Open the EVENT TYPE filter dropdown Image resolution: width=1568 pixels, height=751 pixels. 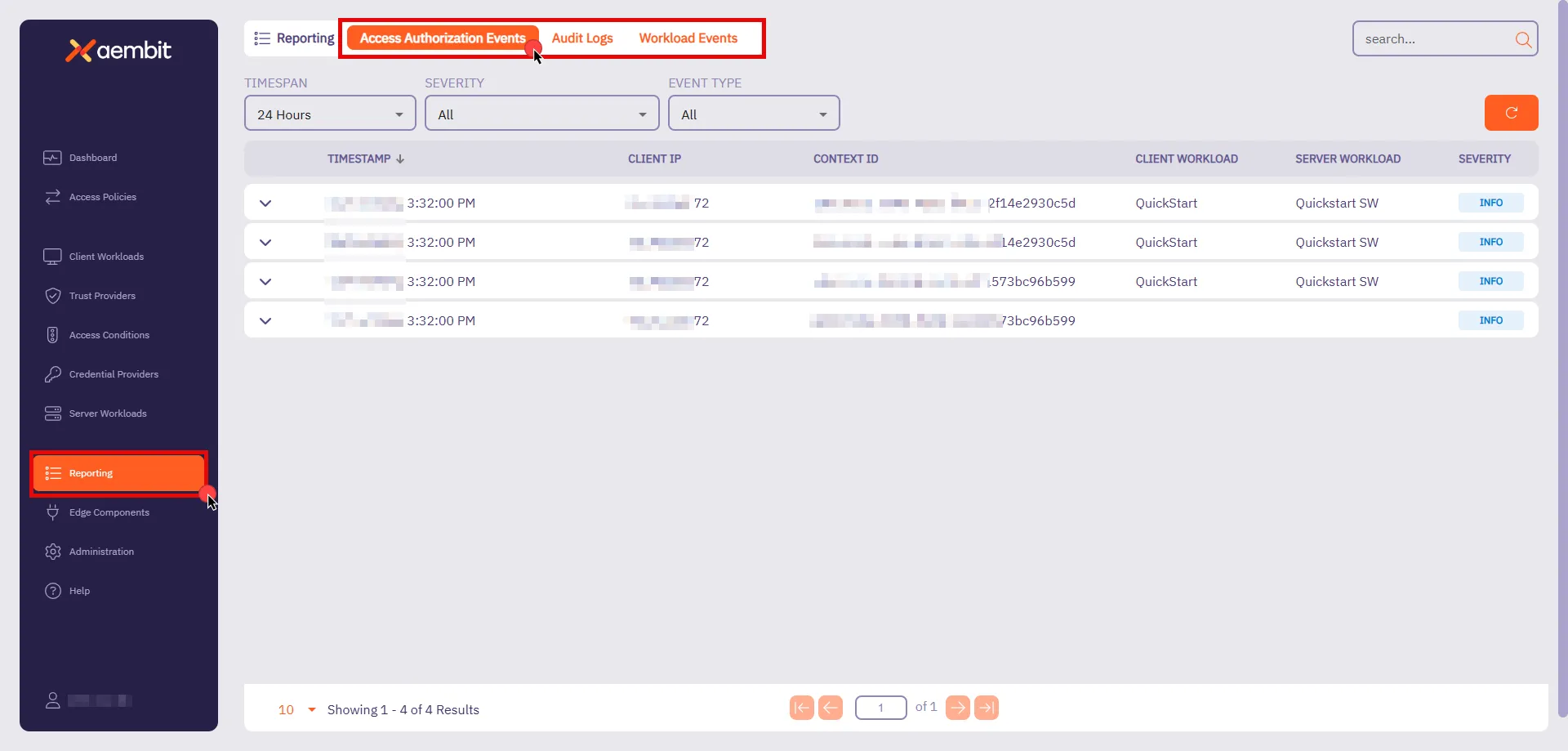(x=754, y=113)
